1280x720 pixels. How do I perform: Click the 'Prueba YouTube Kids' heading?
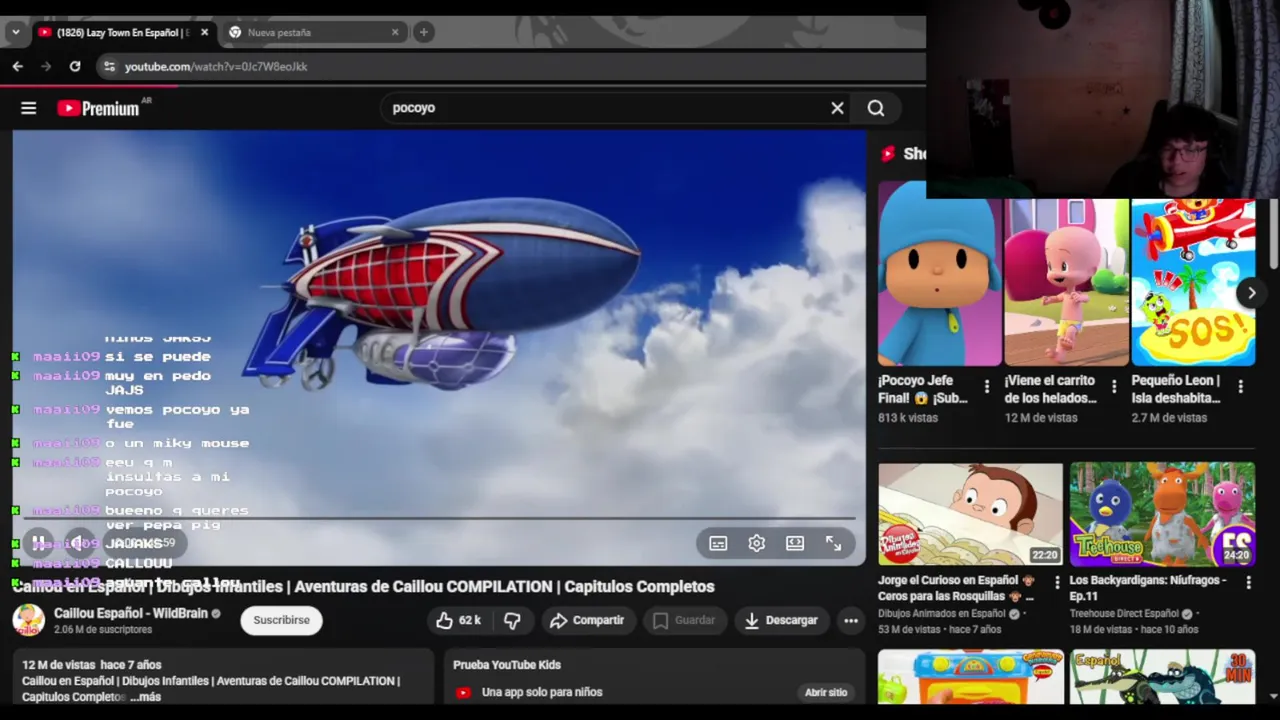tap(507, 664)
